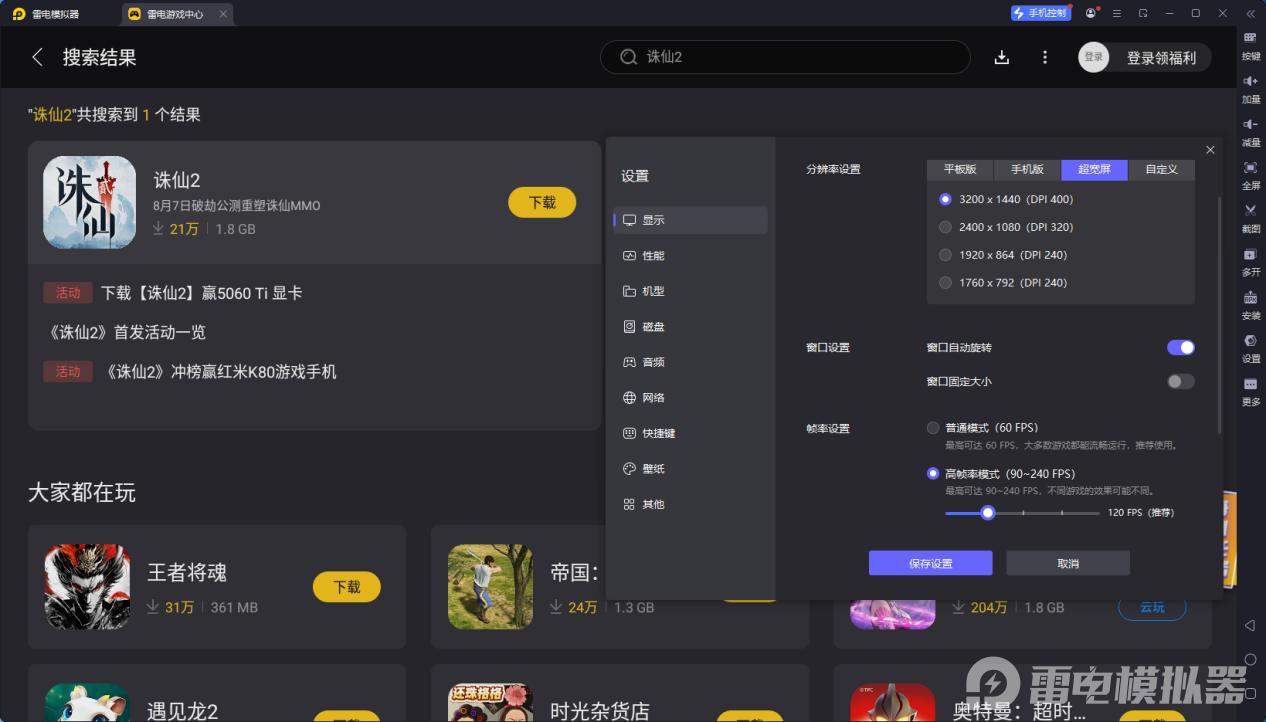1266x722 pixels.
Task: Tap the Android recent apps square button
Action: pyautogui.click(x=1250, y=694)
